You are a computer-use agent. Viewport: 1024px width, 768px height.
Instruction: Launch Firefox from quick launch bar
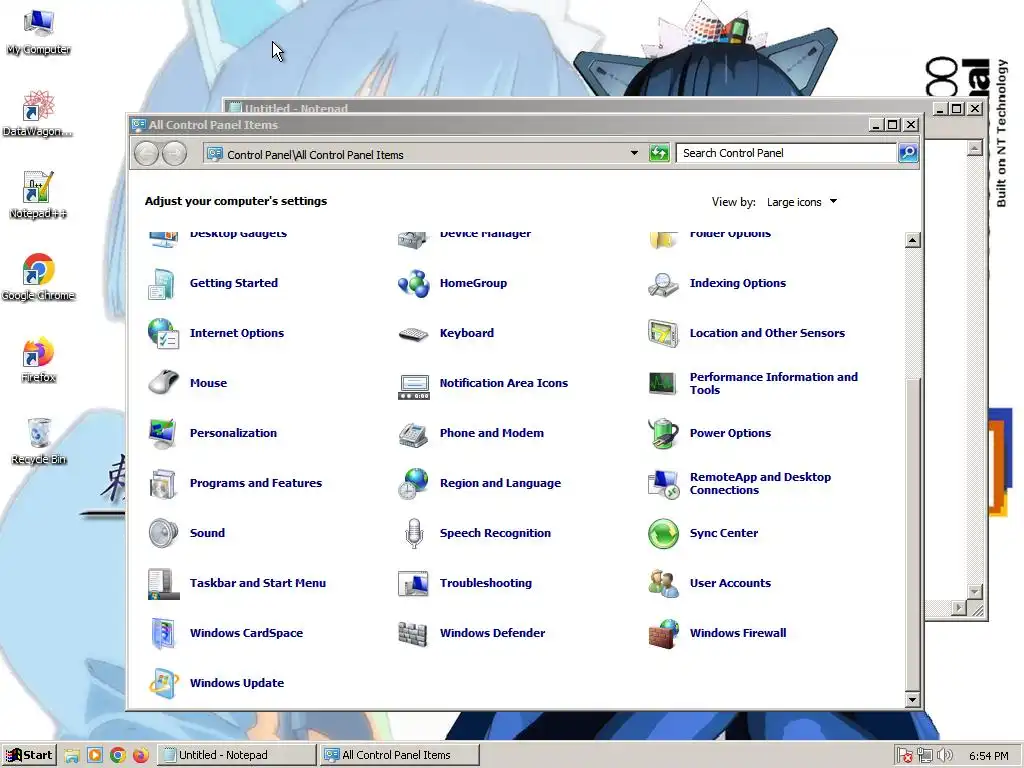[140, 756]
